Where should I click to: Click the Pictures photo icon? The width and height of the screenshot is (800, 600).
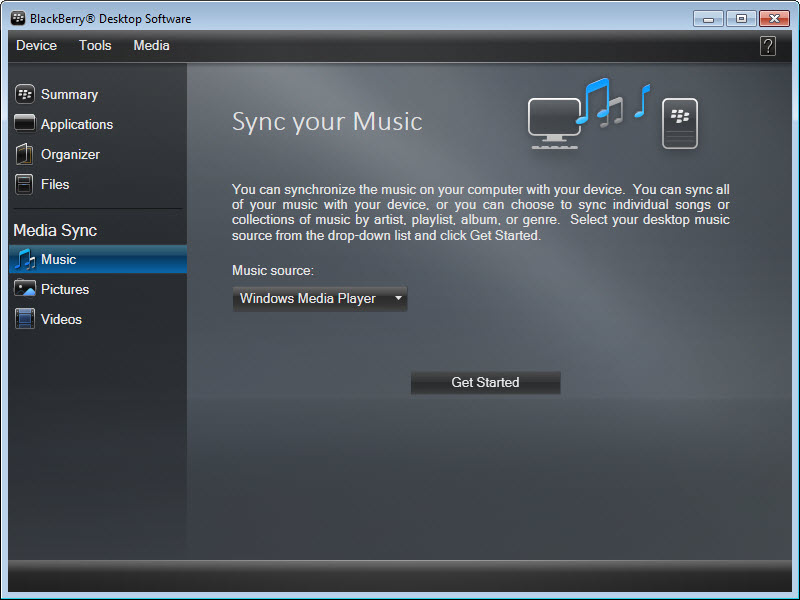(24, 289)
